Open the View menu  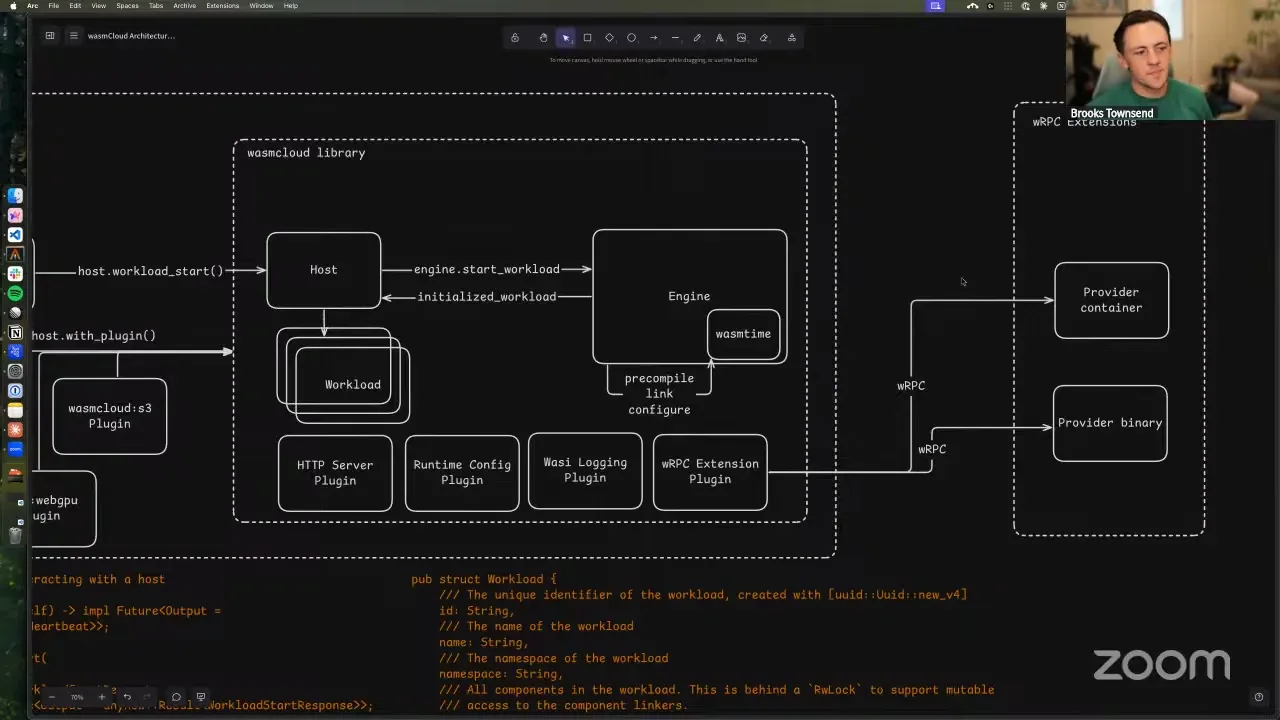(99, 6)
